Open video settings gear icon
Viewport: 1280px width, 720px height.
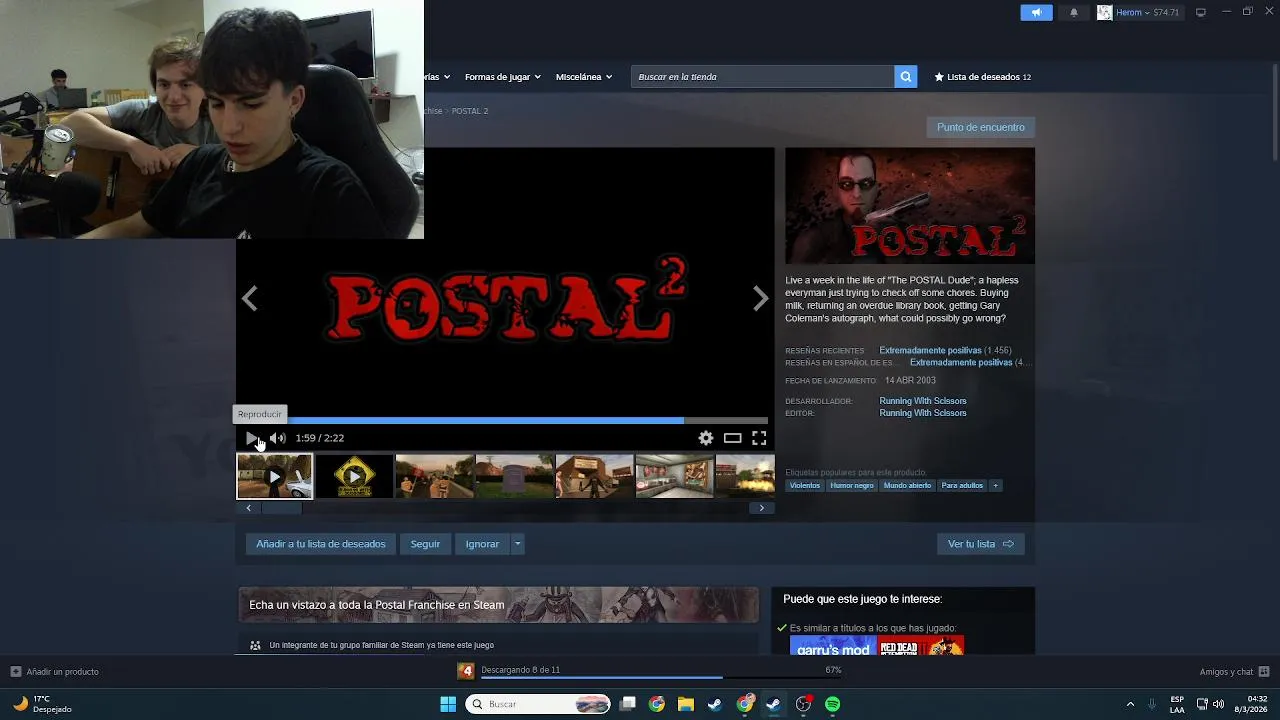tap(706, 438)
